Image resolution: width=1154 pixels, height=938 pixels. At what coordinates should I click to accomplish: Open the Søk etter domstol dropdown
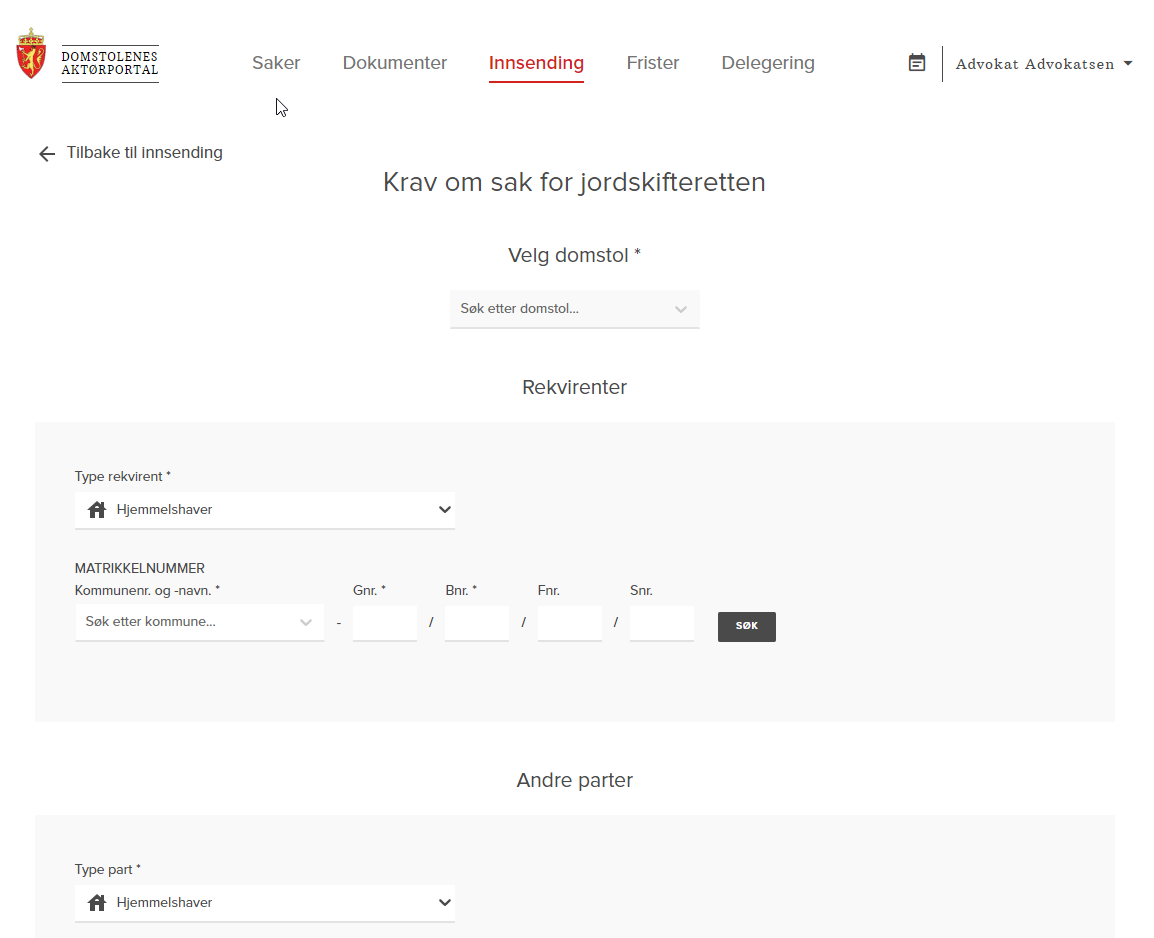tap(575, 309)
